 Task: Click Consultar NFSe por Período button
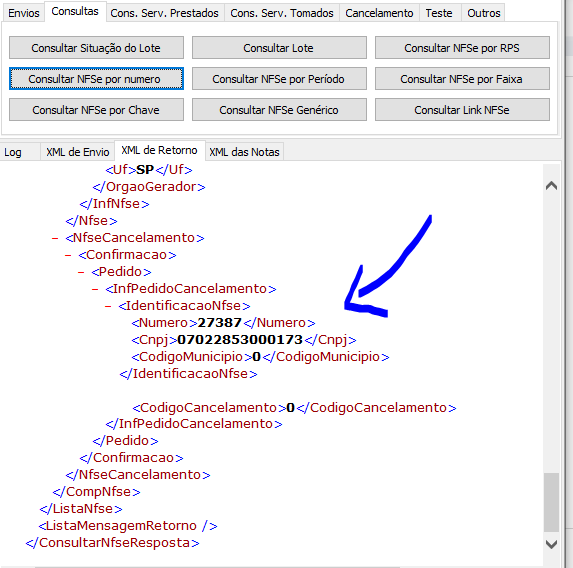tap(279, 79)
